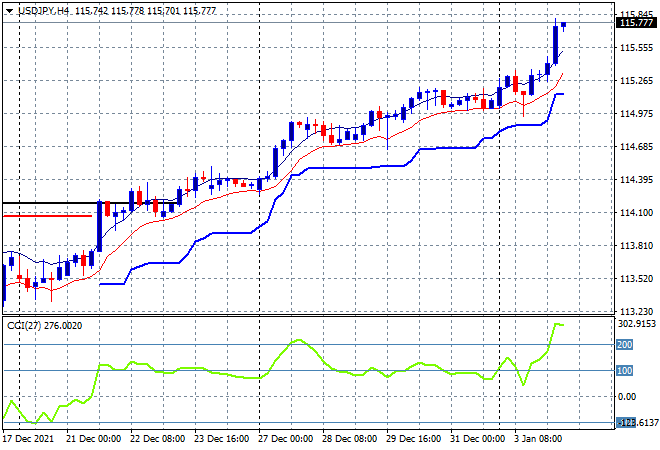Click the 114.975 price scale label
Viewport: 660px width, 450px height.
coord(636,113)
